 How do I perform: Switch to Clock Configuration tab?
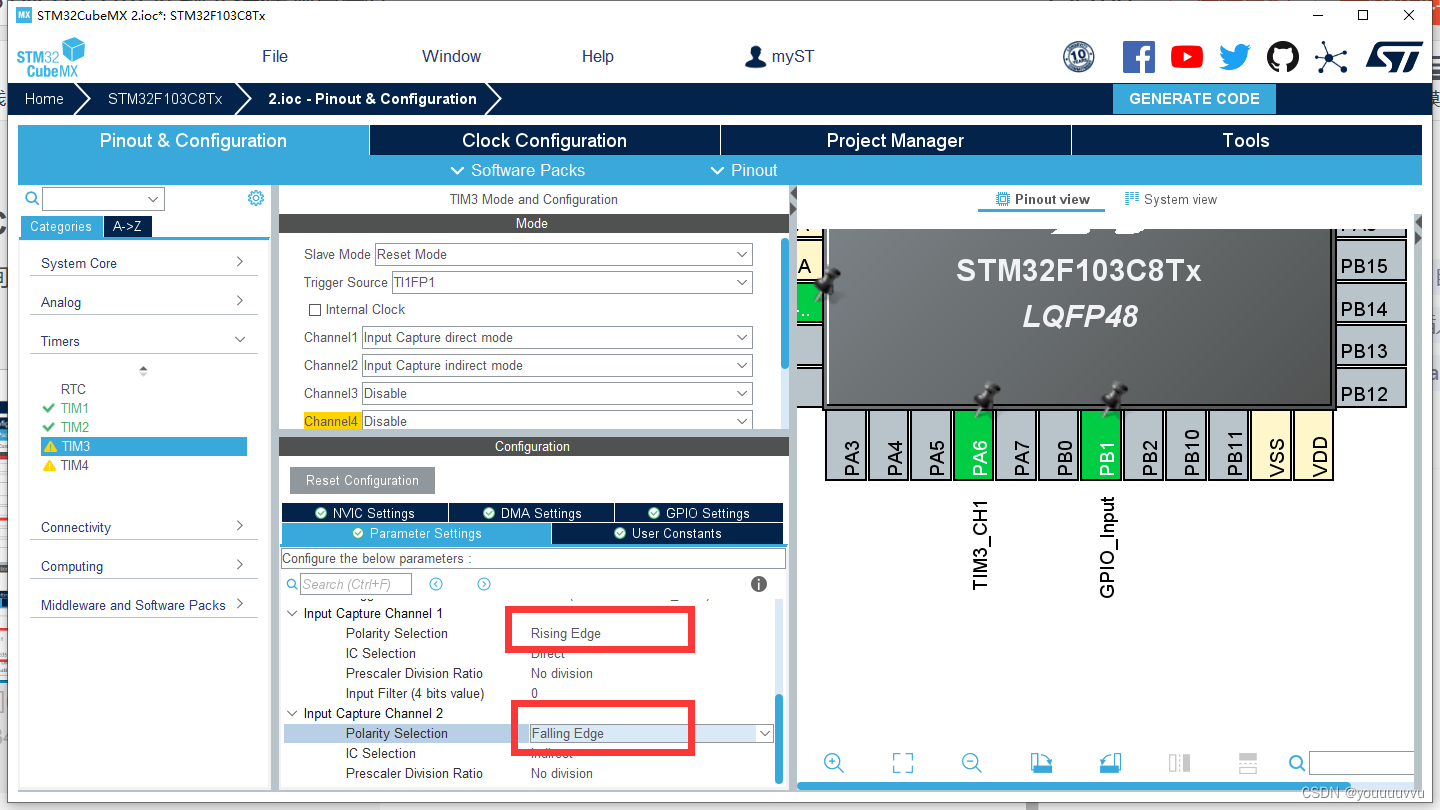[x=545, y=140]
